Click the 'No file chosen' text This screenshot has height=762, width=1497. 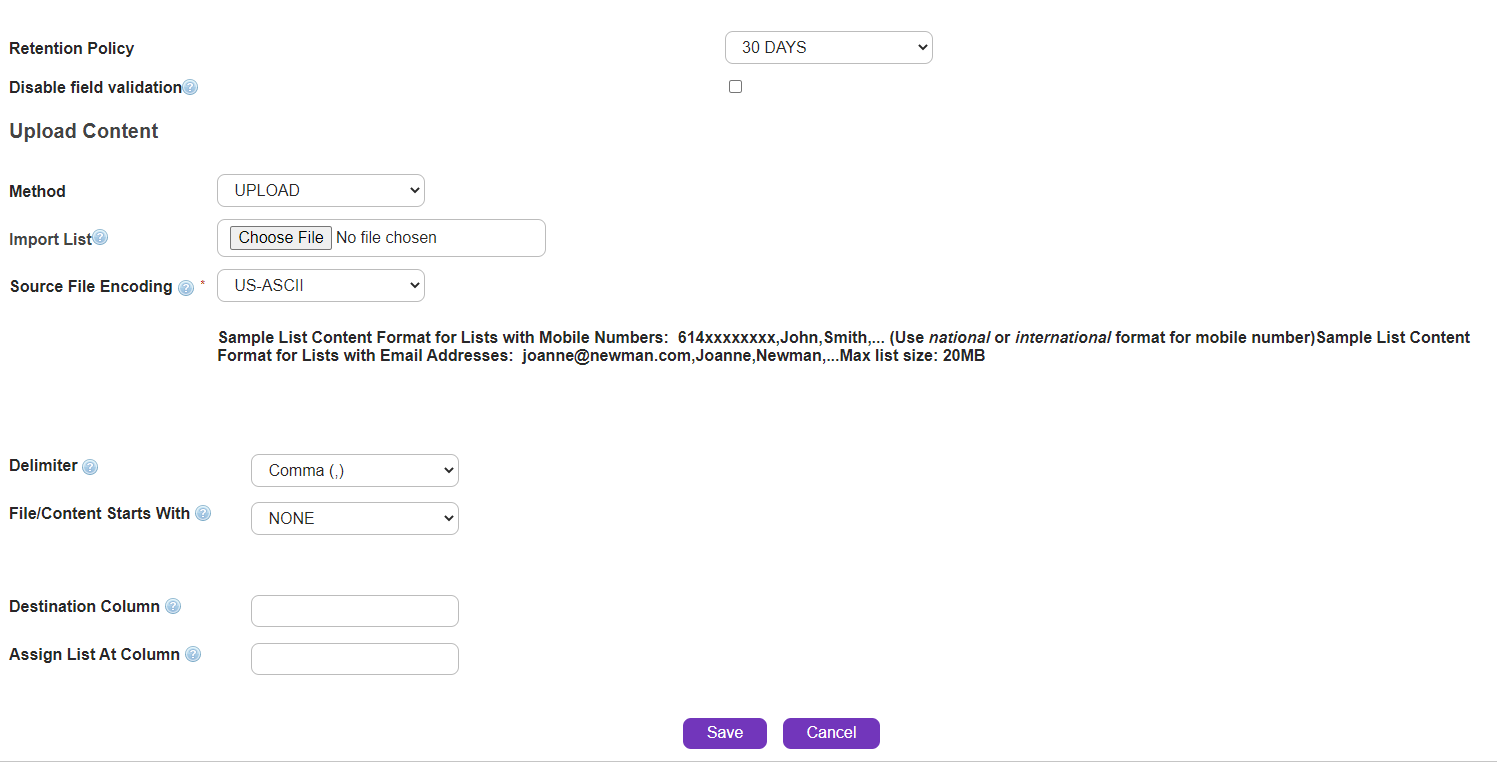coord(386,238)
